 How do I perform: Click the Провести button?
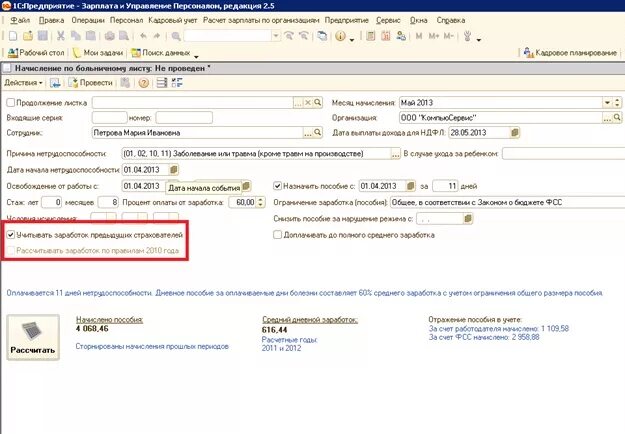90,83
